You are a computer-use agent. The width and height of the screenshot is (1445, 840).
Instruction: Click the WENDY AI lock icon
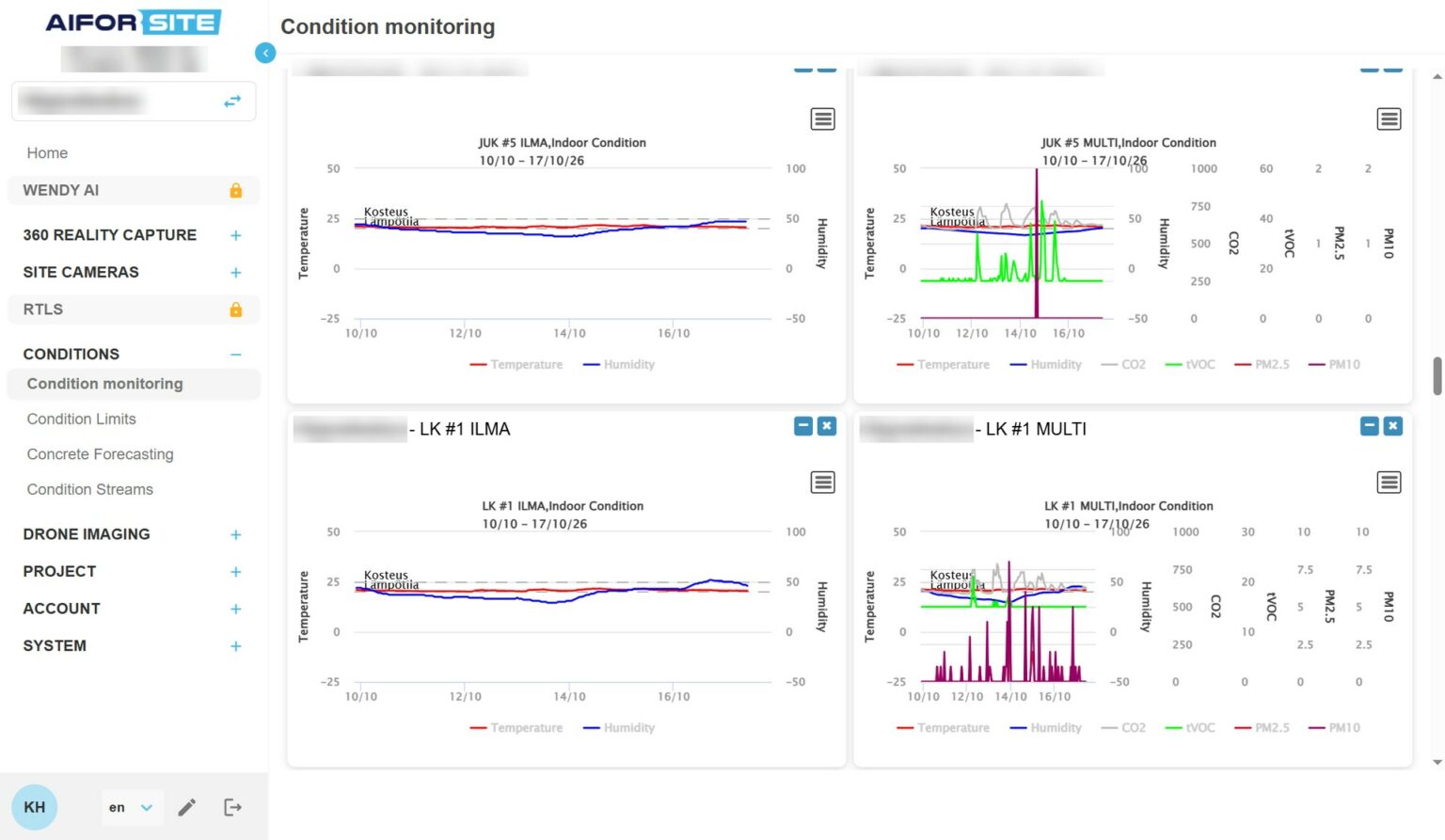tap(236, 190)
